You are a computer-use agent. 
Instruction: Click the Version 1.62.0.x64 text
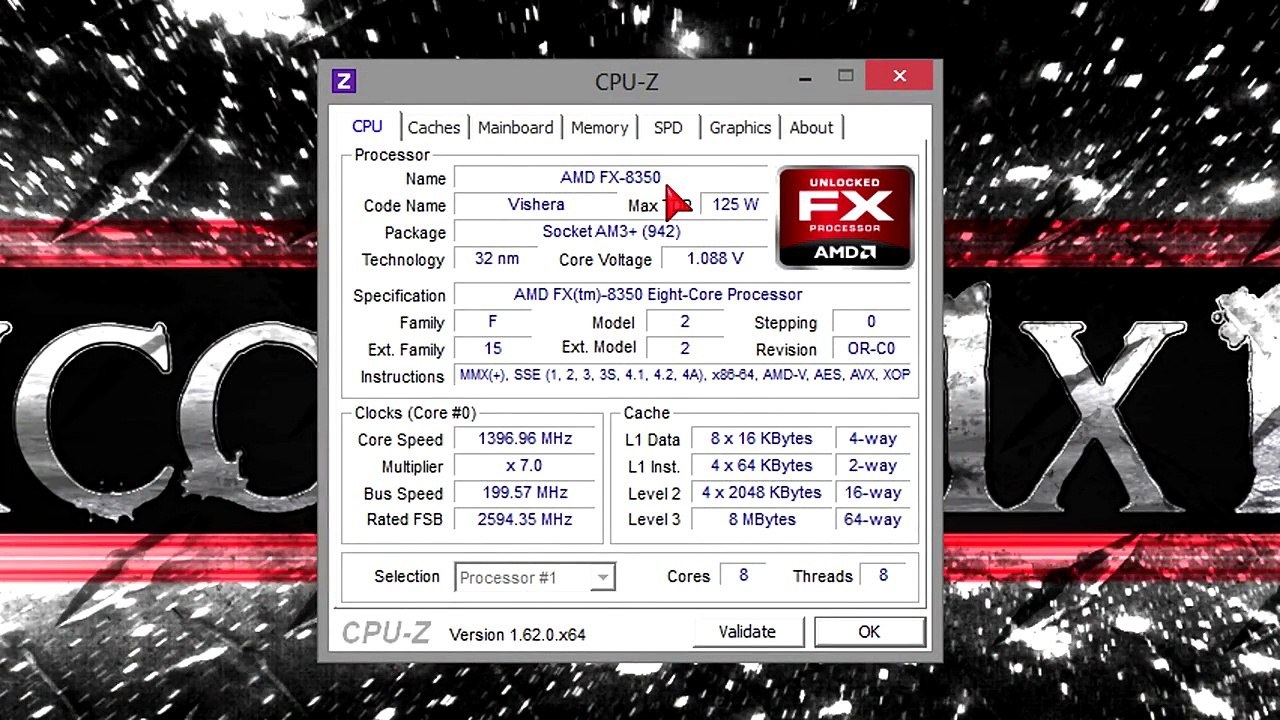tap(517, 634)
